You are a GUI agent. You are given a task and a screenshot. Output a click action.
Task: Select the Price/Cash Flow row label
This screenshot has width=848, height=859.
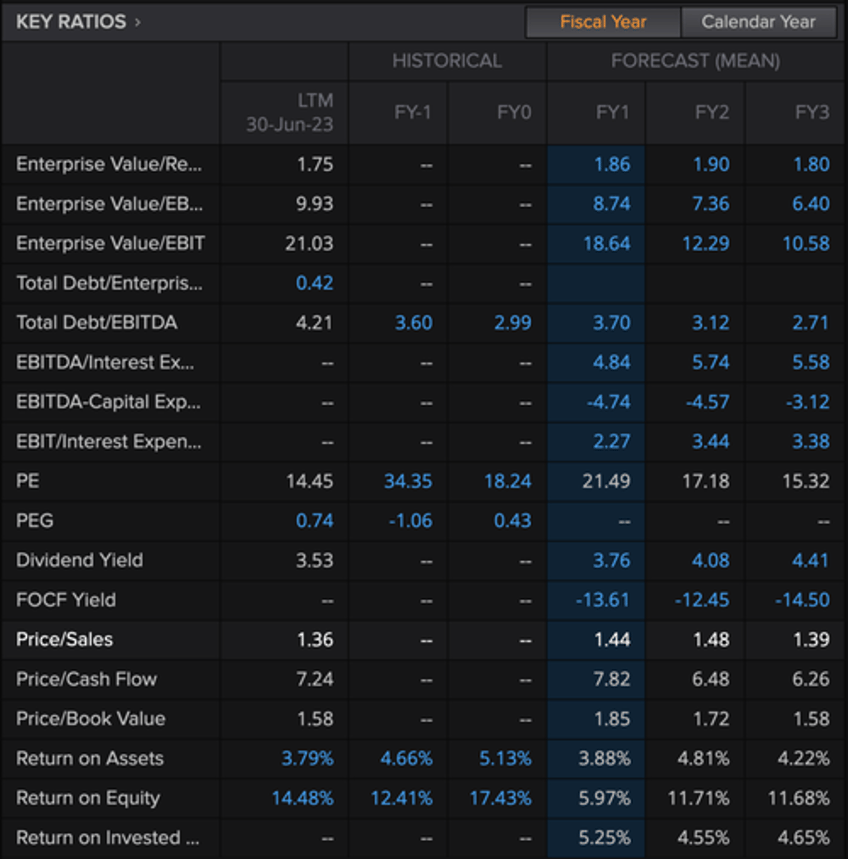(x=86, y=679)
